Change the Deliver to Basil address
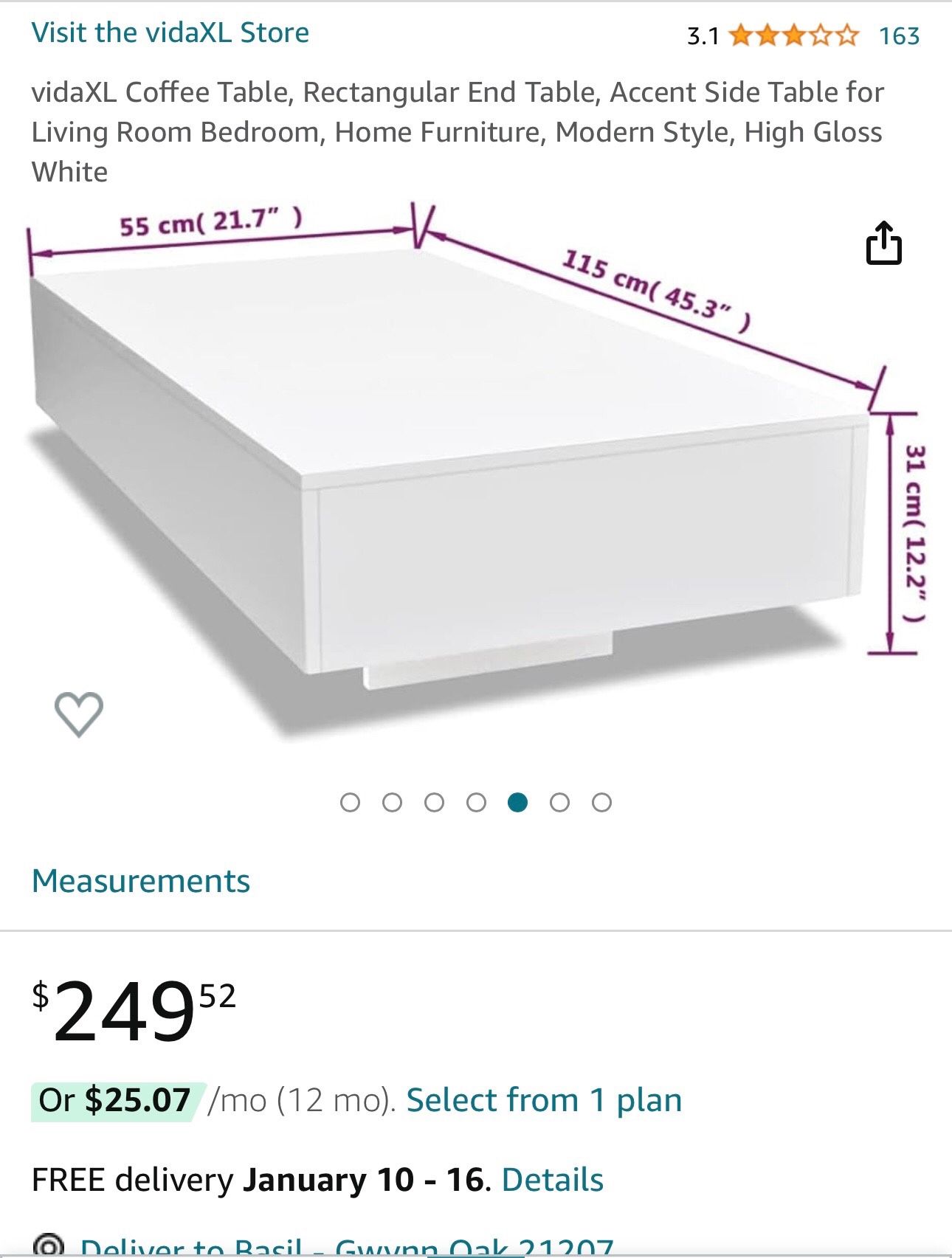952x1258 pixels. pyautogui.click(x=347, y=1248)
